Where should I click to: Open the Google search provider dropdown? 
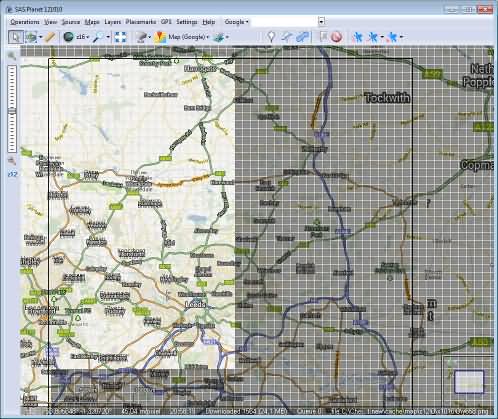tap(236, 22)
